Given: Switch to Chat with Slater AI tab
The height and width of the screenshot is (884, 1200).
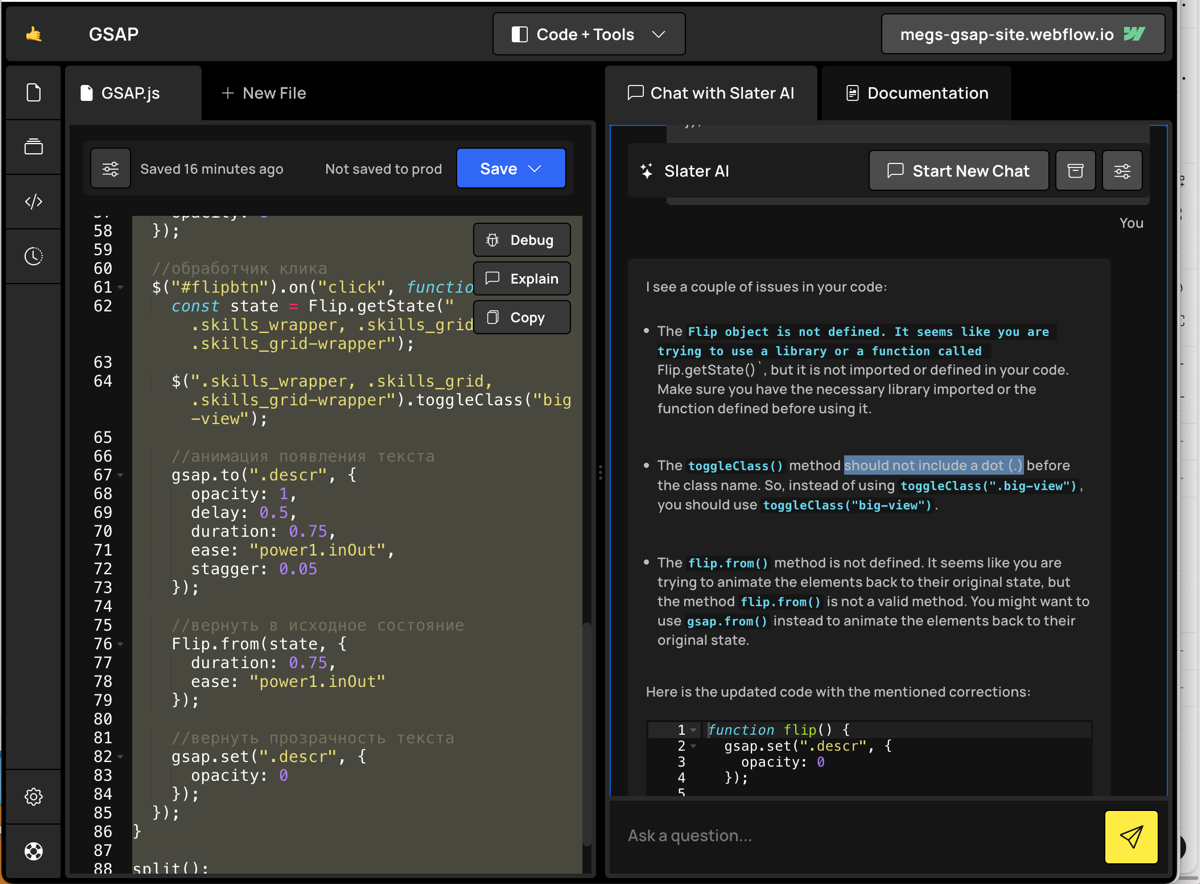Looking at the screenshot, I should 711,93.
